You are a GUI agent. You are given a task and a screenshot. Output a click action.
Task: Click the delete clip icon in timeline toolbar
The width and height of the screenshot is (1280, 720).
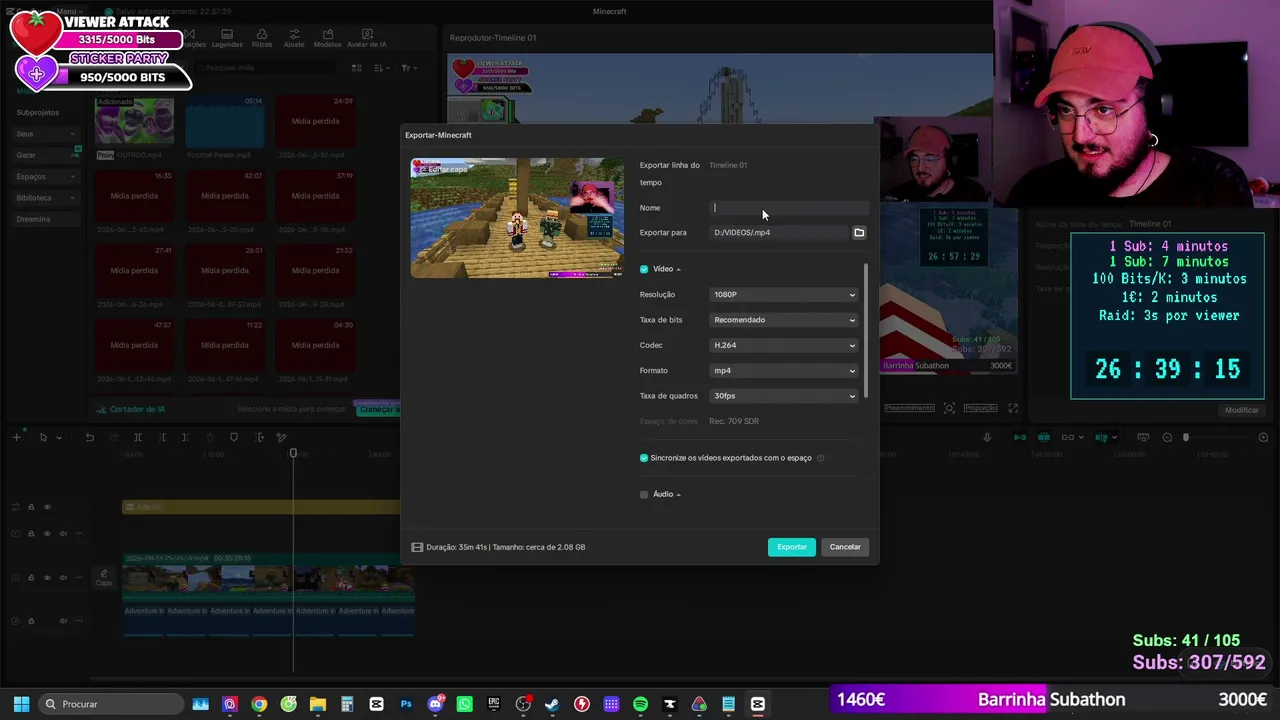pos(209,437)
